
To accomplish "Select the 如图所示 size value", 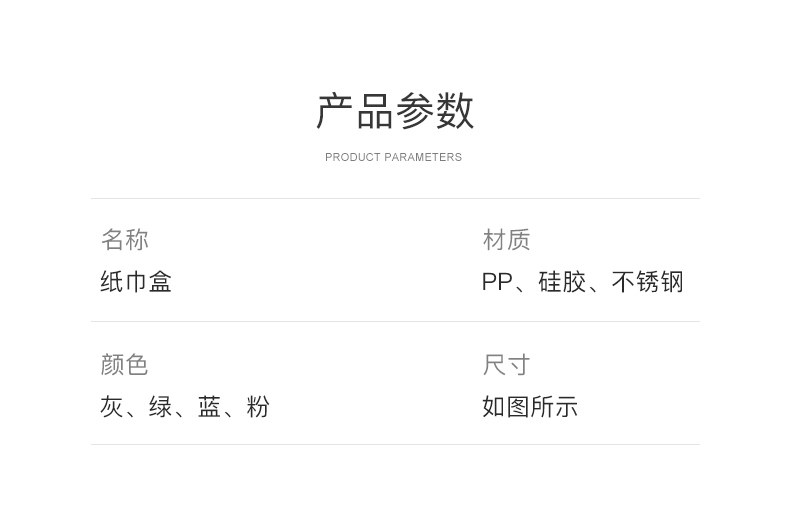I will pyautogui.click(x=530, y=407).
